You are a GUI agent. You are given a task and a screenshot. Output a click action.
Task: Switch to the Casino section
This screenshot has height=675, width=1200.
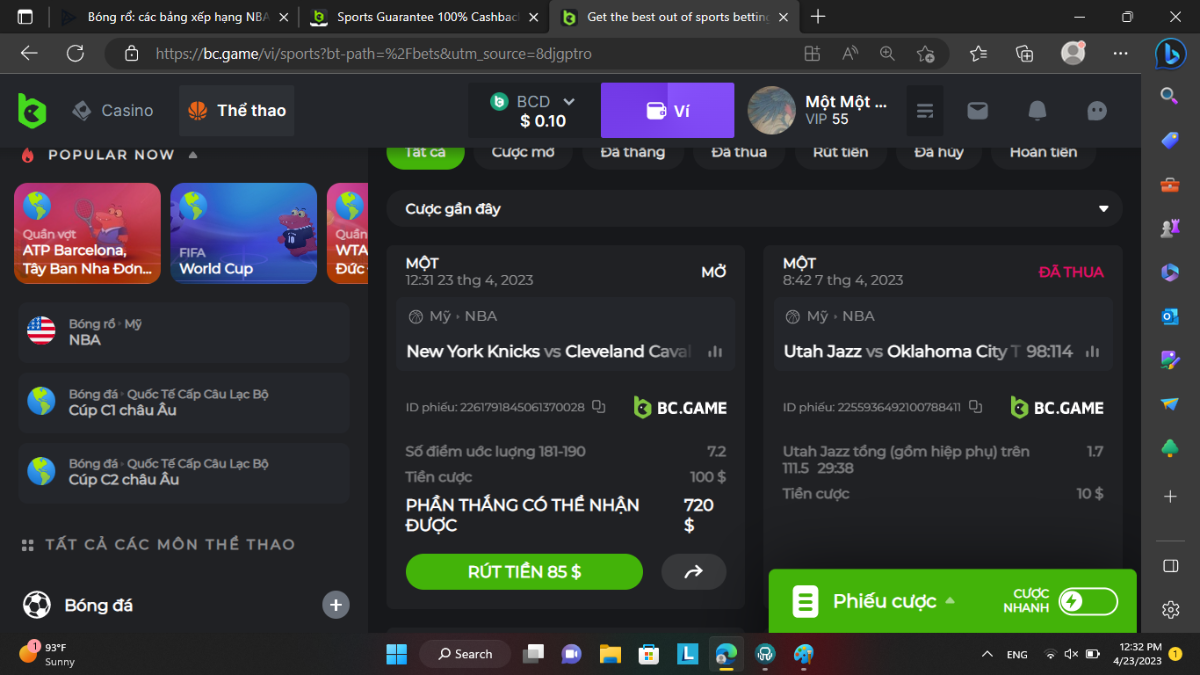(x=113, y=110)
